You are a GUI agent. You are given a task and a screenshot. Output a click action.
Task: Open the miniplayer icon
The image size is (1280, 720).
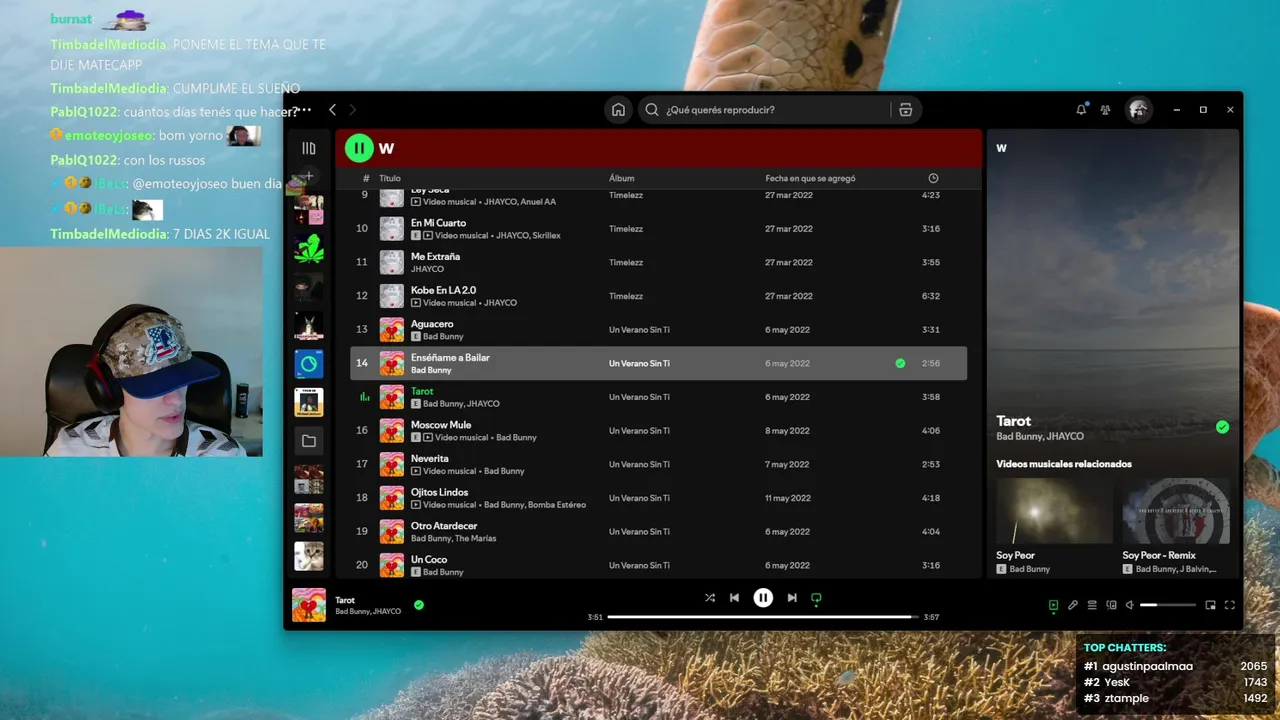coord(1210,605)
